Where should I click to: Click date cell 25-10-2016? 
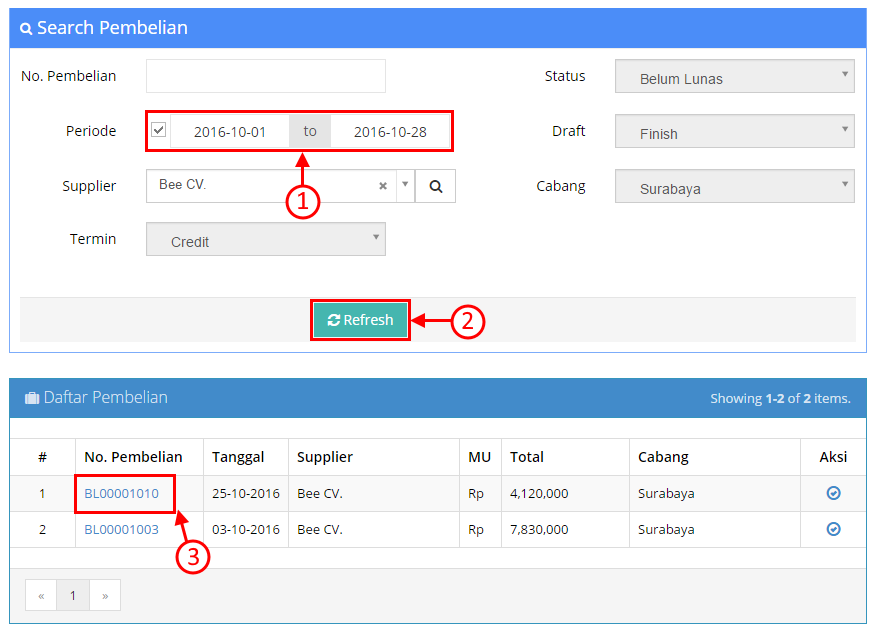click(x=246, y=493)
